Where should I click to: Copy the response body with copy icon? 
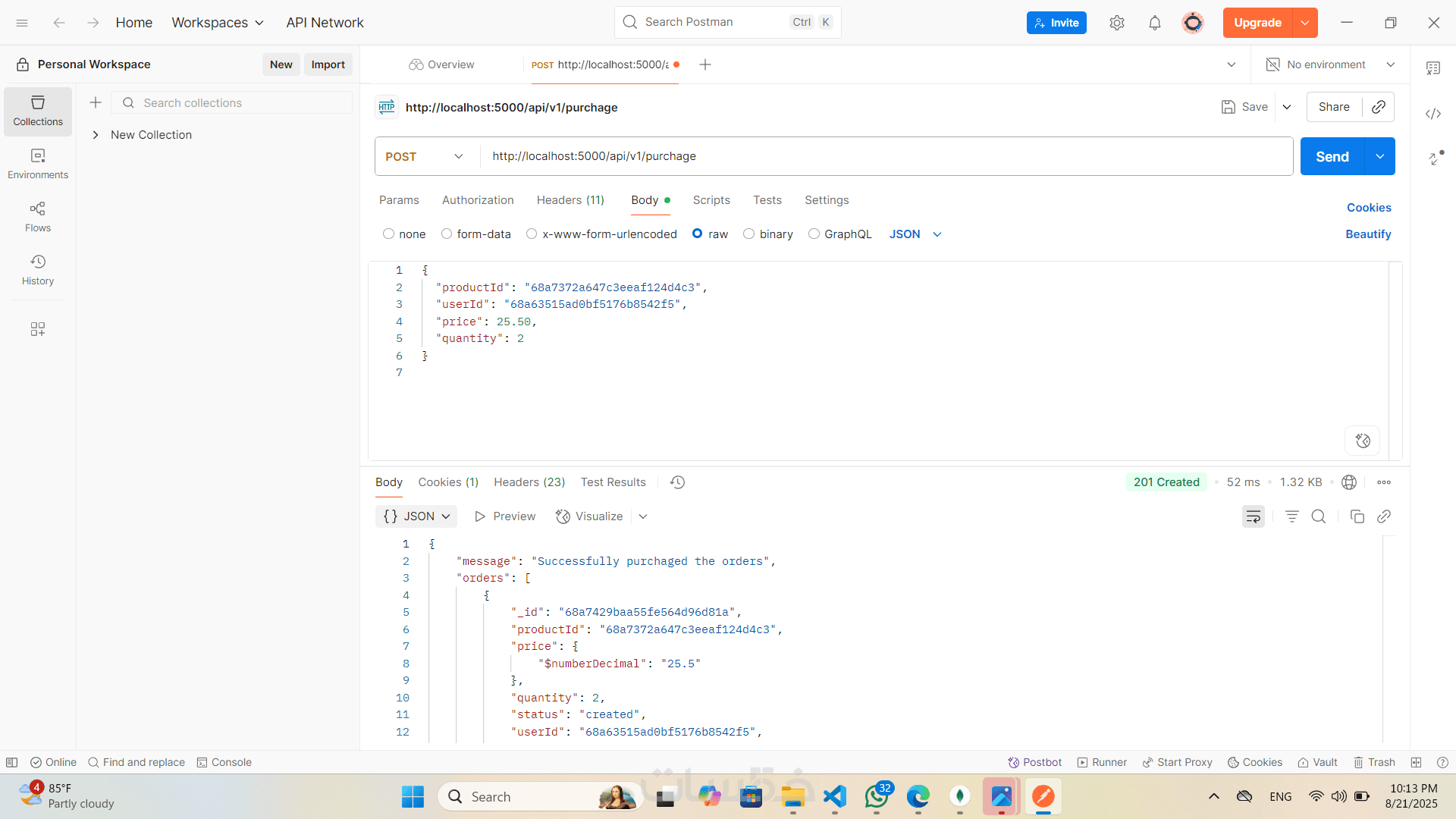(x=1357, y=516)
